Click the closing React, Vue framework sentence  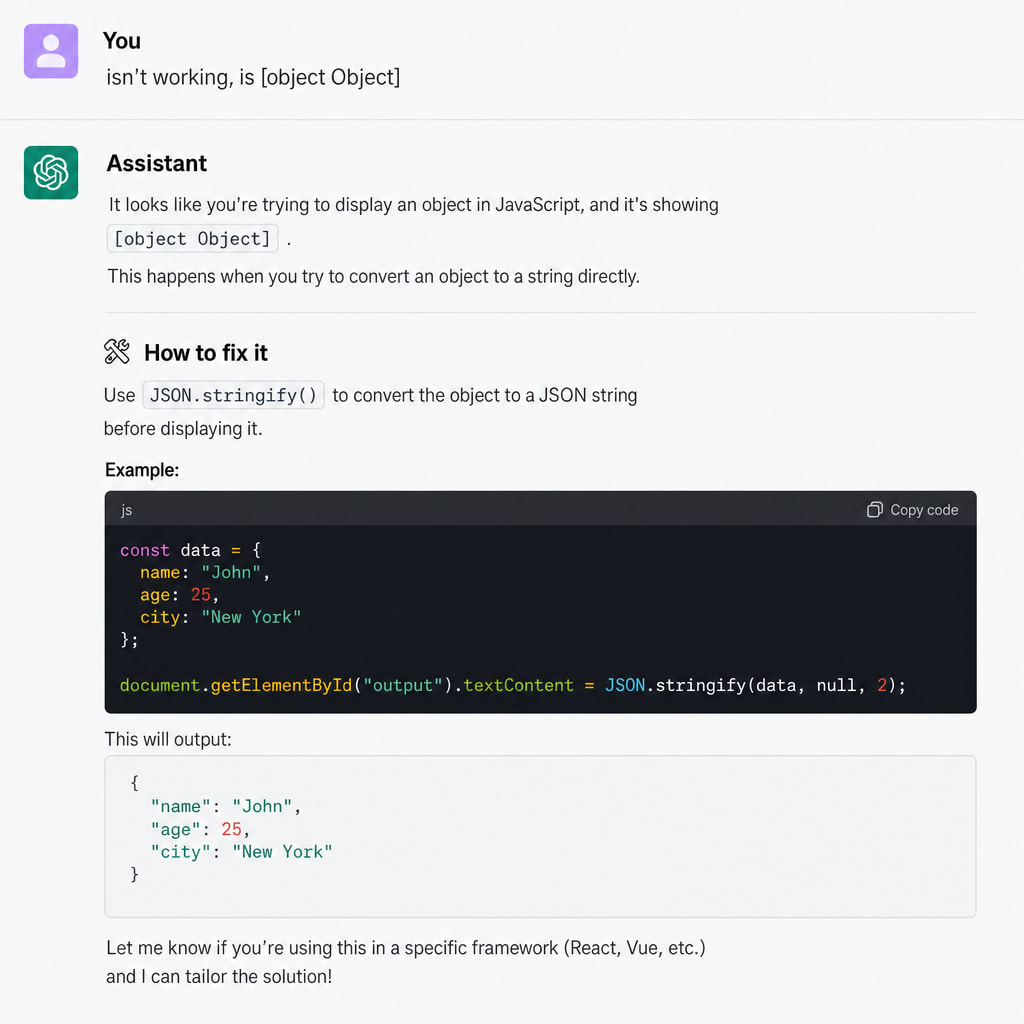pos(406,962)
